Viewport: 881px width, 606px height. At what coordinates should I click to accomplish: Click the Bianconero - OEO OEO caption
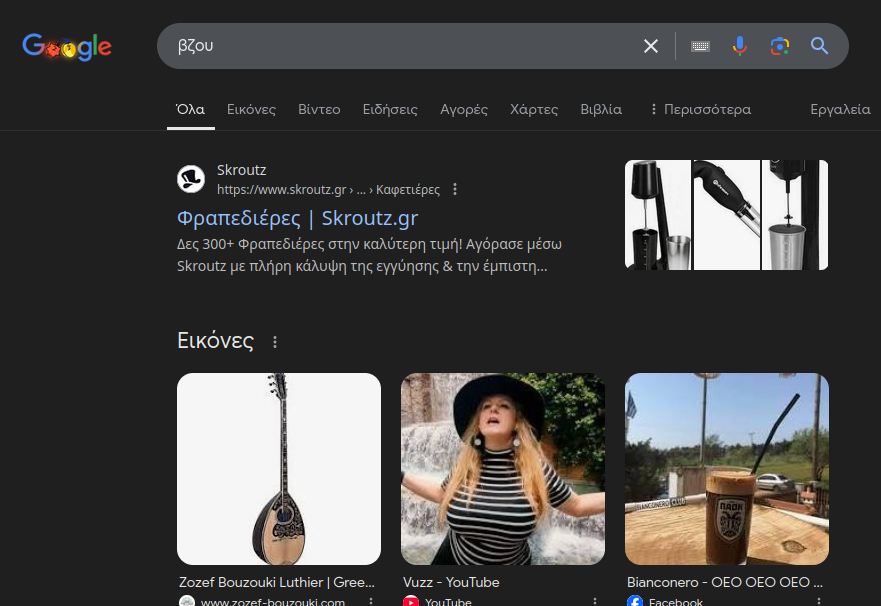(x=725, y=582)
